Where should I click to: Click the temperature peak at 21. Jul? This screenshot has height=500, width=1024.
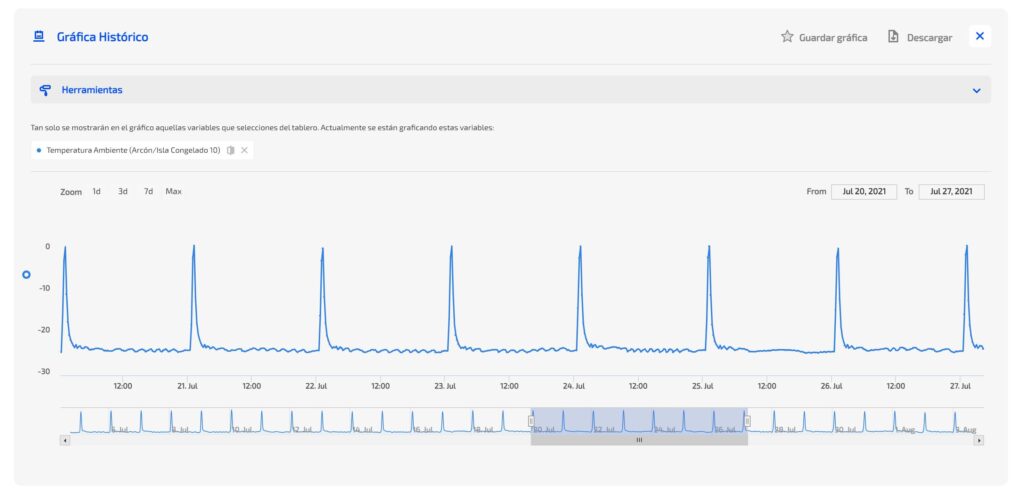(194, 248)
